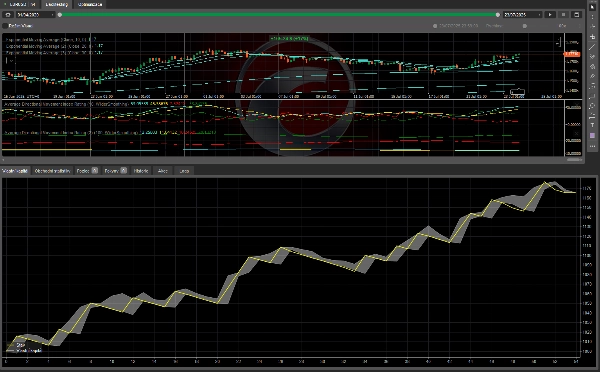This screenshot has width=600, height=372.
Task: Click the Vlastní kapitál legend entry
Action: coord(24,350)
